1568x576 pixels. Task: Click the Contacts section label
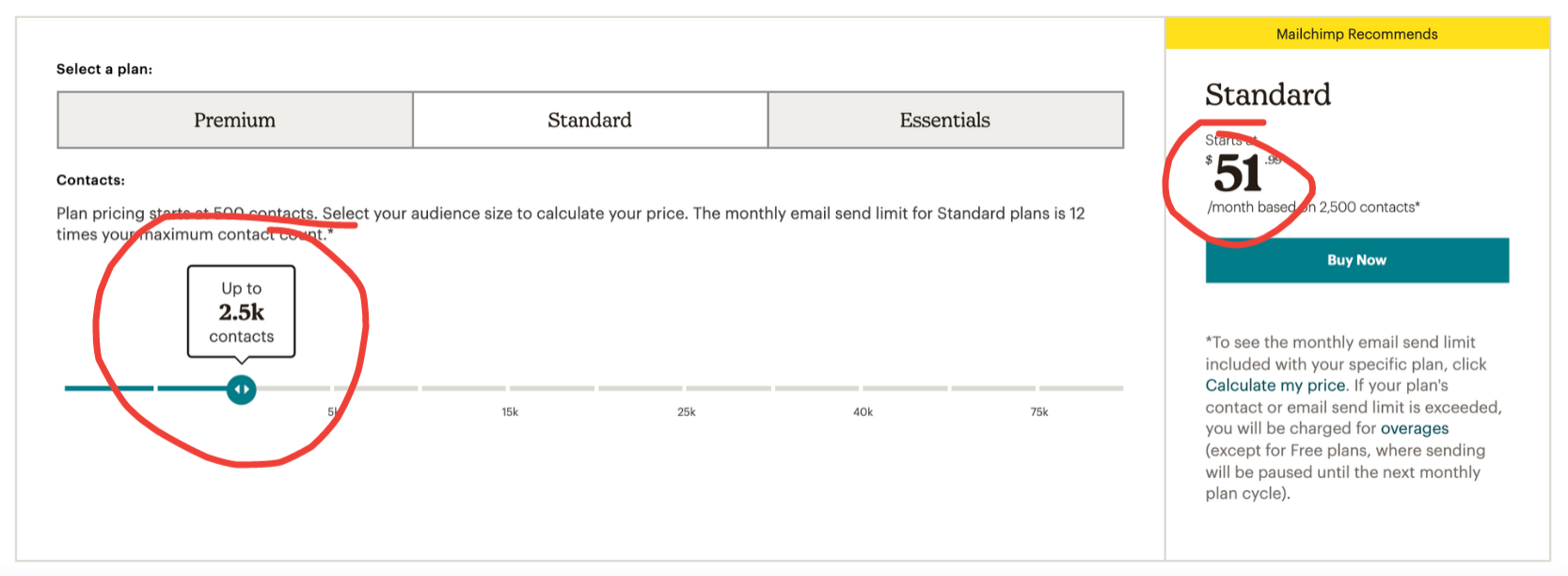point(90,180)
